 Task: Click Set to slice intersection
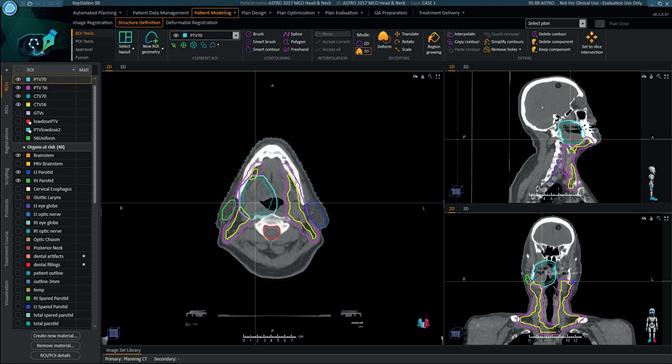pyautogui.click(x=591, y=42)
